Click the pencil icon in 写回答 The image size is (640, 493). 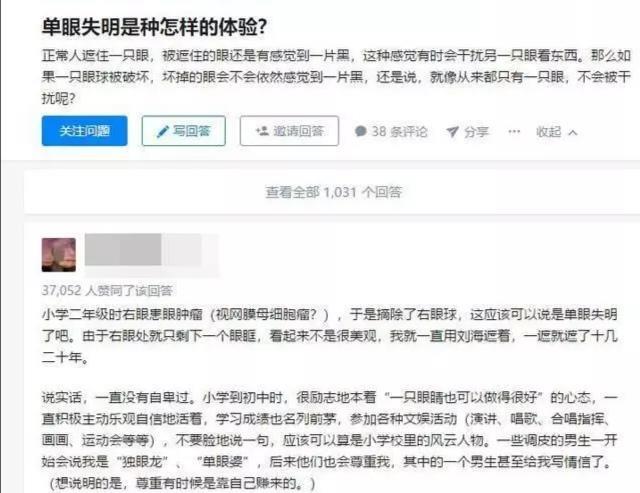point(162,131)
